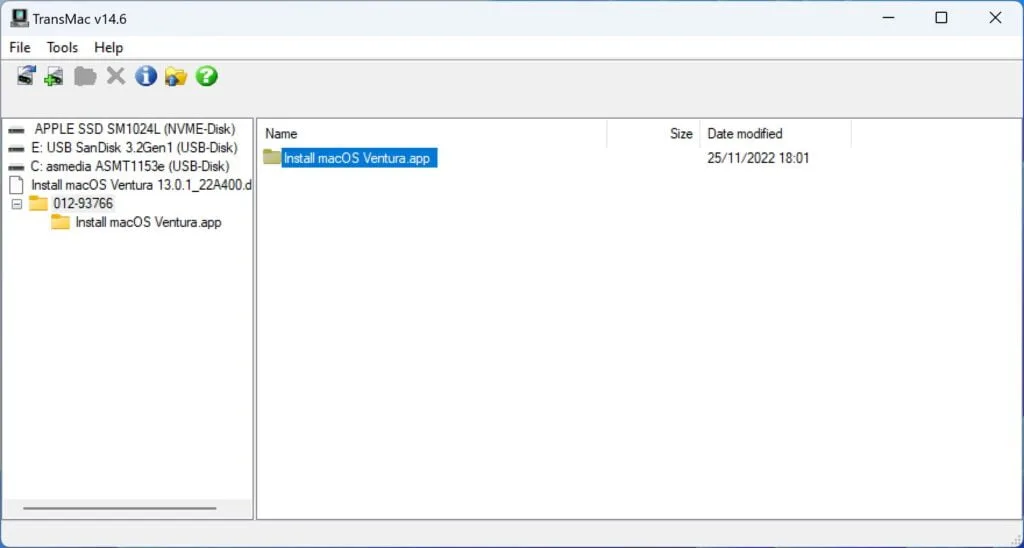The width and height of the screenshot is (1024, 548).
Task: Click the delete X toolbar icon
Action: point(116,76)
